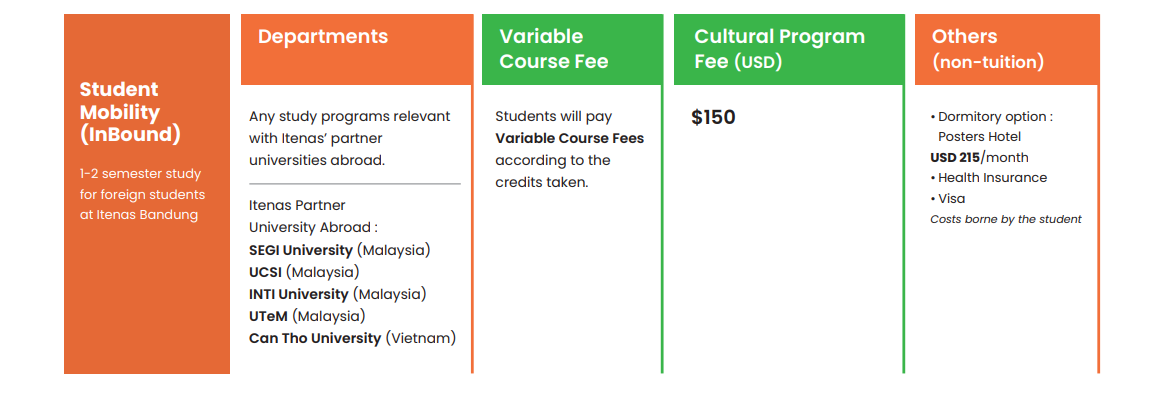1160x393 pixels.
Task: Click the 'Costs borne by the student' note
Action: coord(1005,219)
